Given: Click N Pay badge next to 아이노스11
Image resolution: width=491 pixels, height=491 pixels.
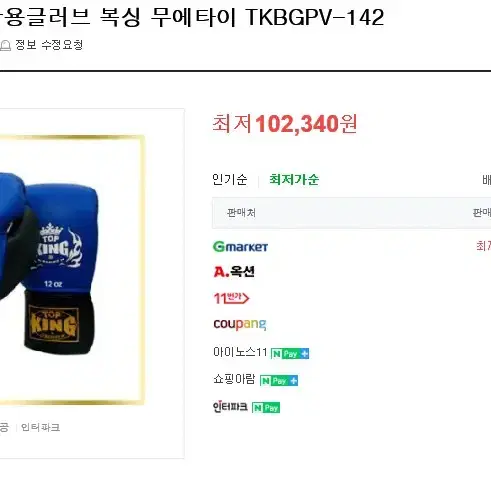Looking at the screenshot, I should [x=290, y=353].
